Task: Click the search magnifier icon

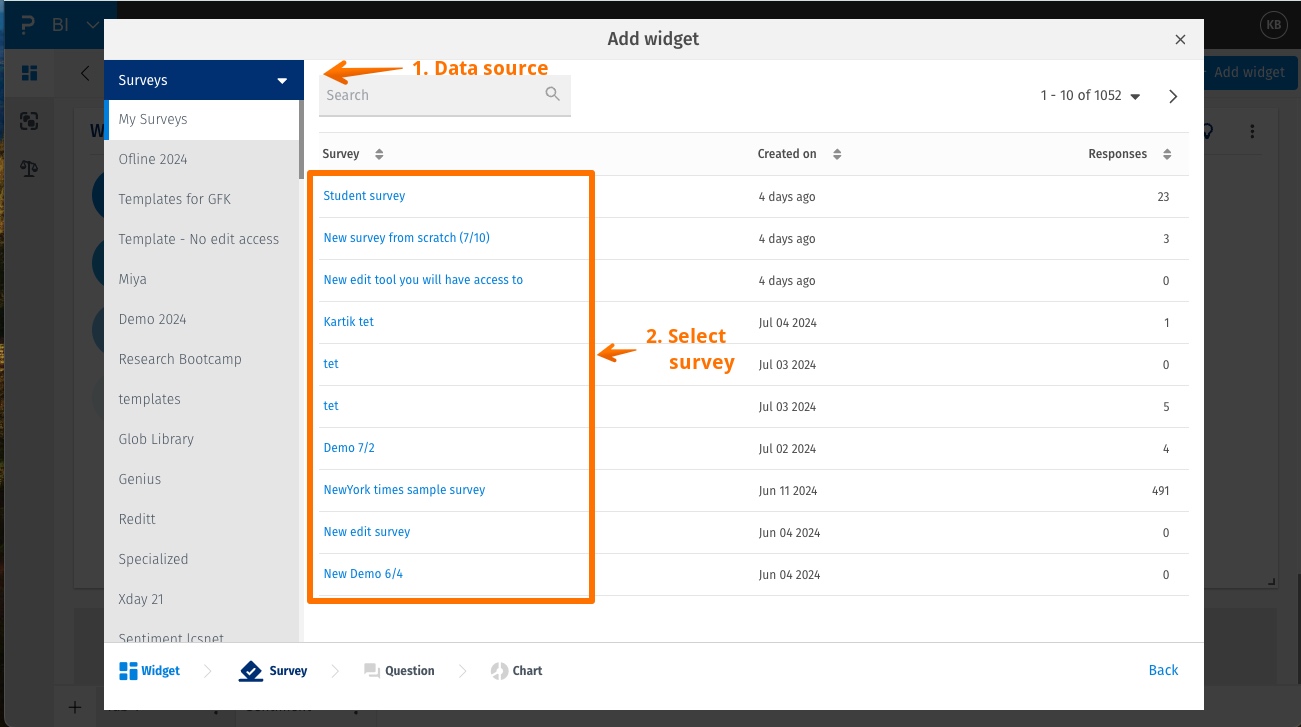Action: point(552,94)
